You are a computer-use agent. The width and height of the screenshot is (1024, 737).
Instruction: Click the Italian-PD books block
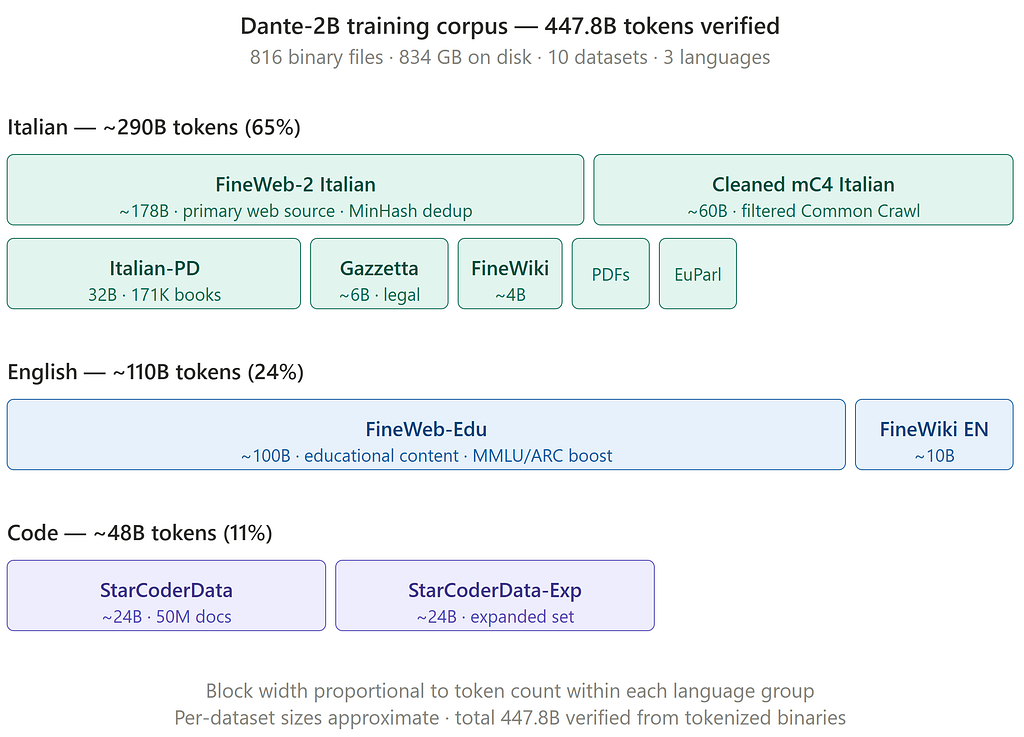pyautogui.click(x=154, y=274)
